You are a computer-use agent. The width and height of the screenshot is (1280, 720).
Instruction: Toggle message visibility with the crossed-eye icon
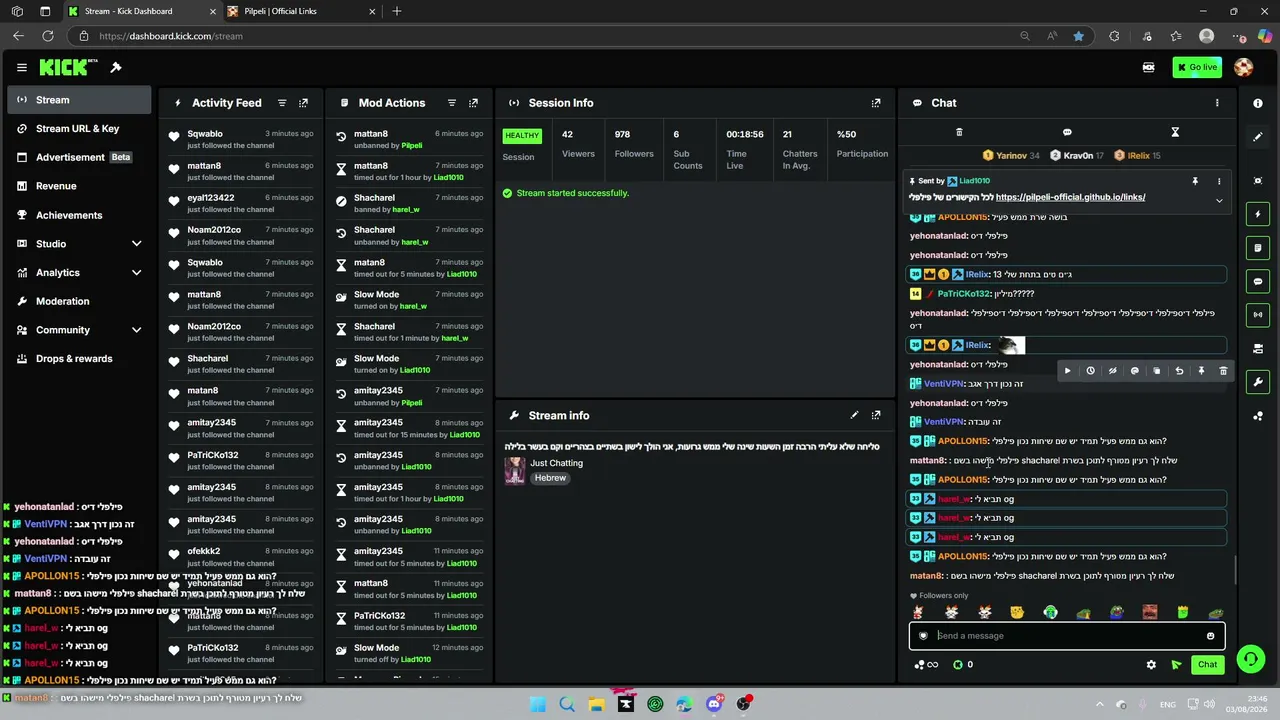point(1112,371)
